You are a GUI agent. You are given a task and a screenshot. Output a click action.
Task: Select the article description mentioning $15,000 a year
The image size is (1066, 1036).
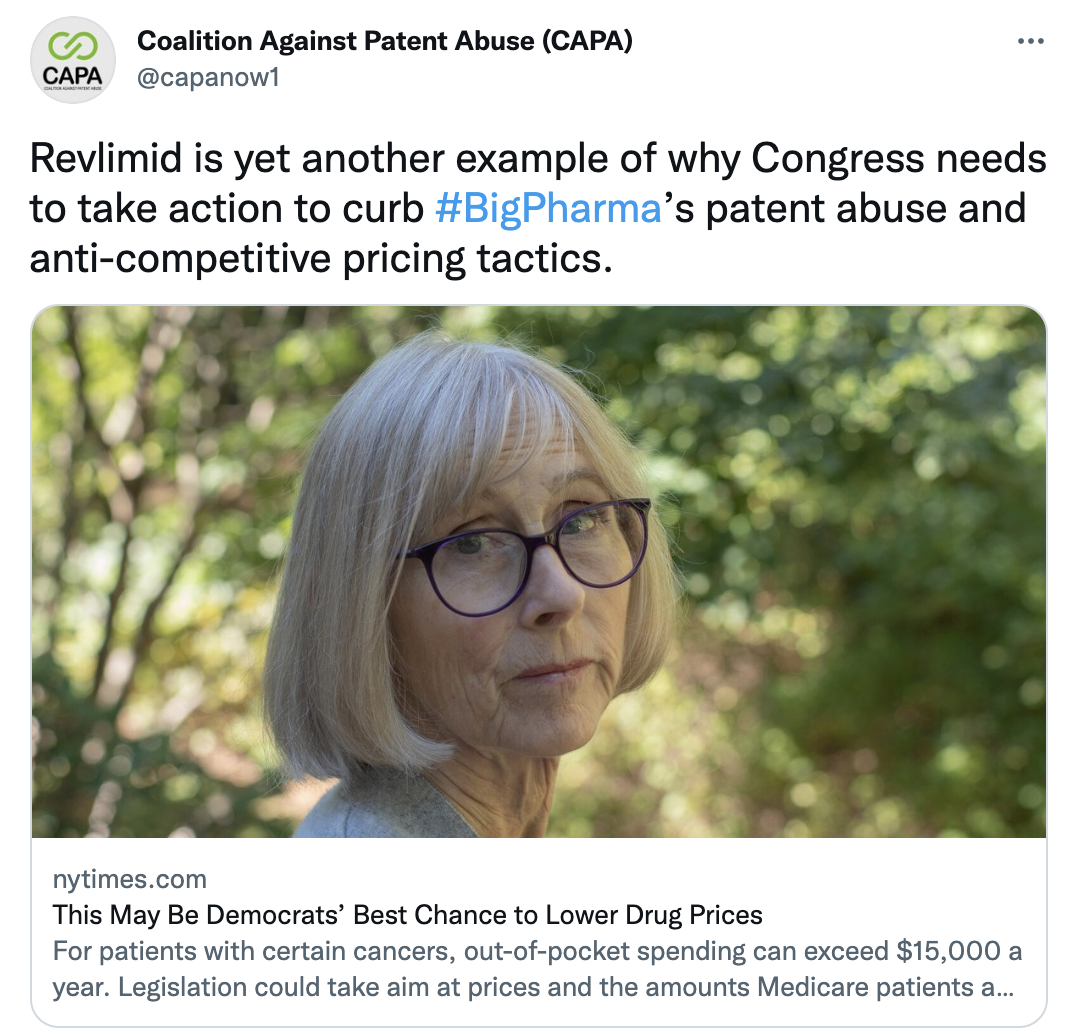pyautogui.click(x=537, y=969)
